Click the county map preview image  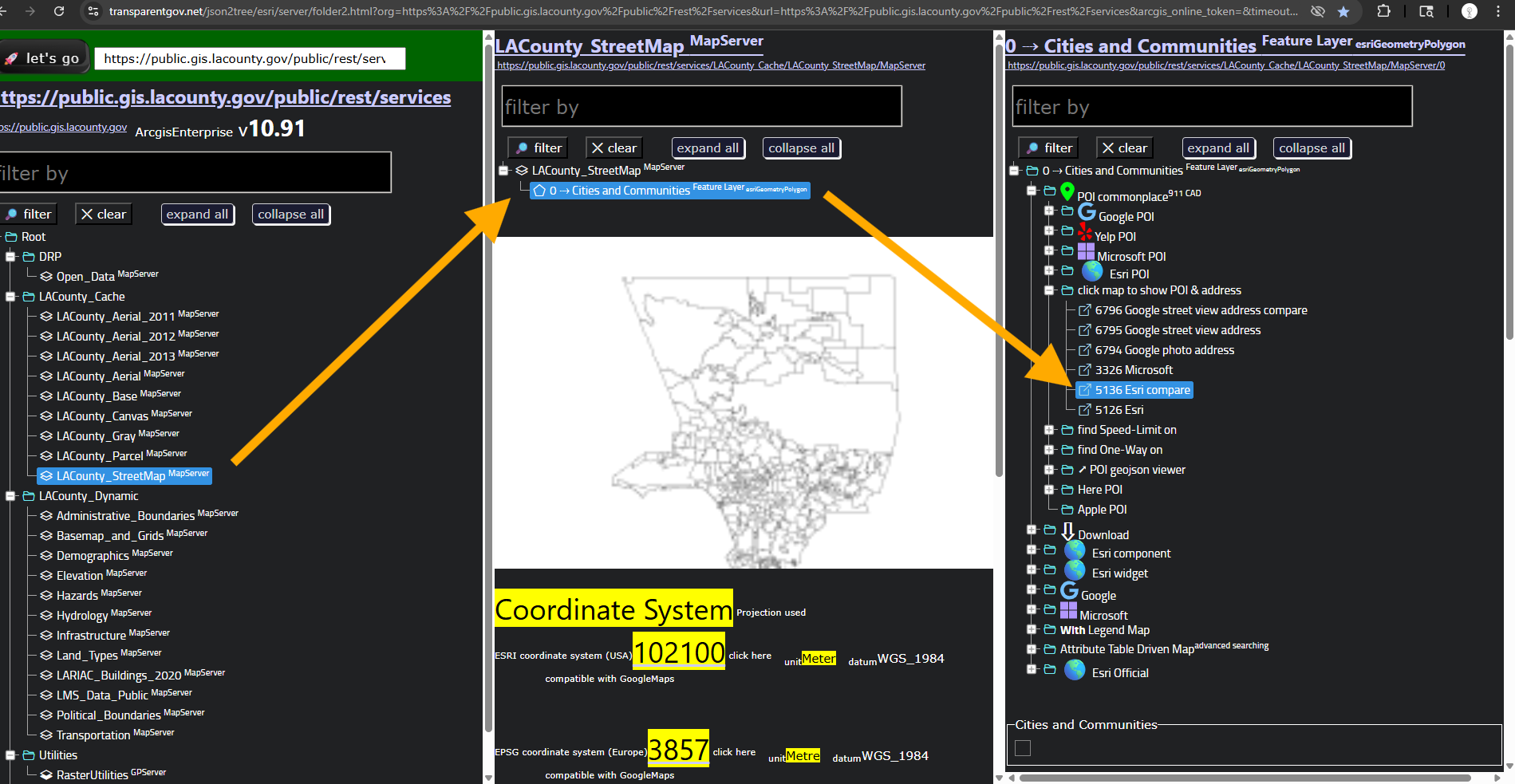pos(744,403)
